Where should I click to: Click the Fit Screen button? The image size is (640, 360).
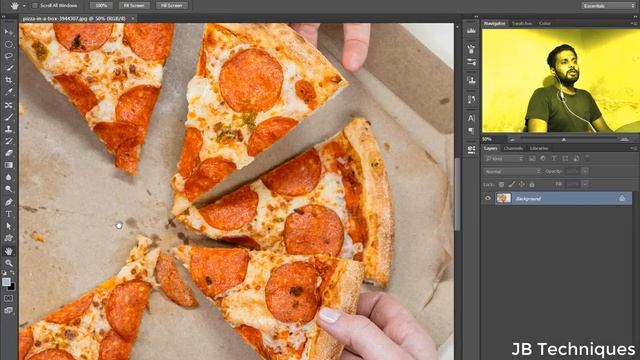click(x=134, y=5)
